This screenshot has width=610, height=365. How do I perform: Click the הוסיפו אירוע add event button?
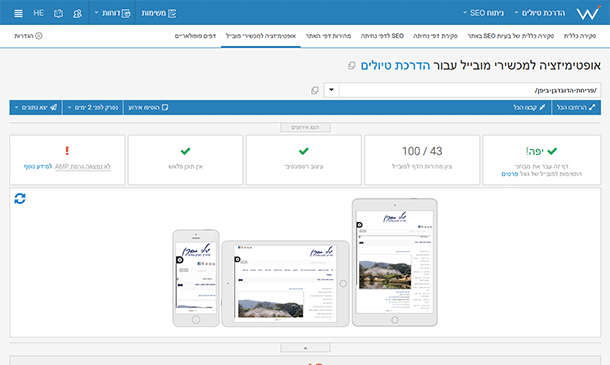(148, 107)
